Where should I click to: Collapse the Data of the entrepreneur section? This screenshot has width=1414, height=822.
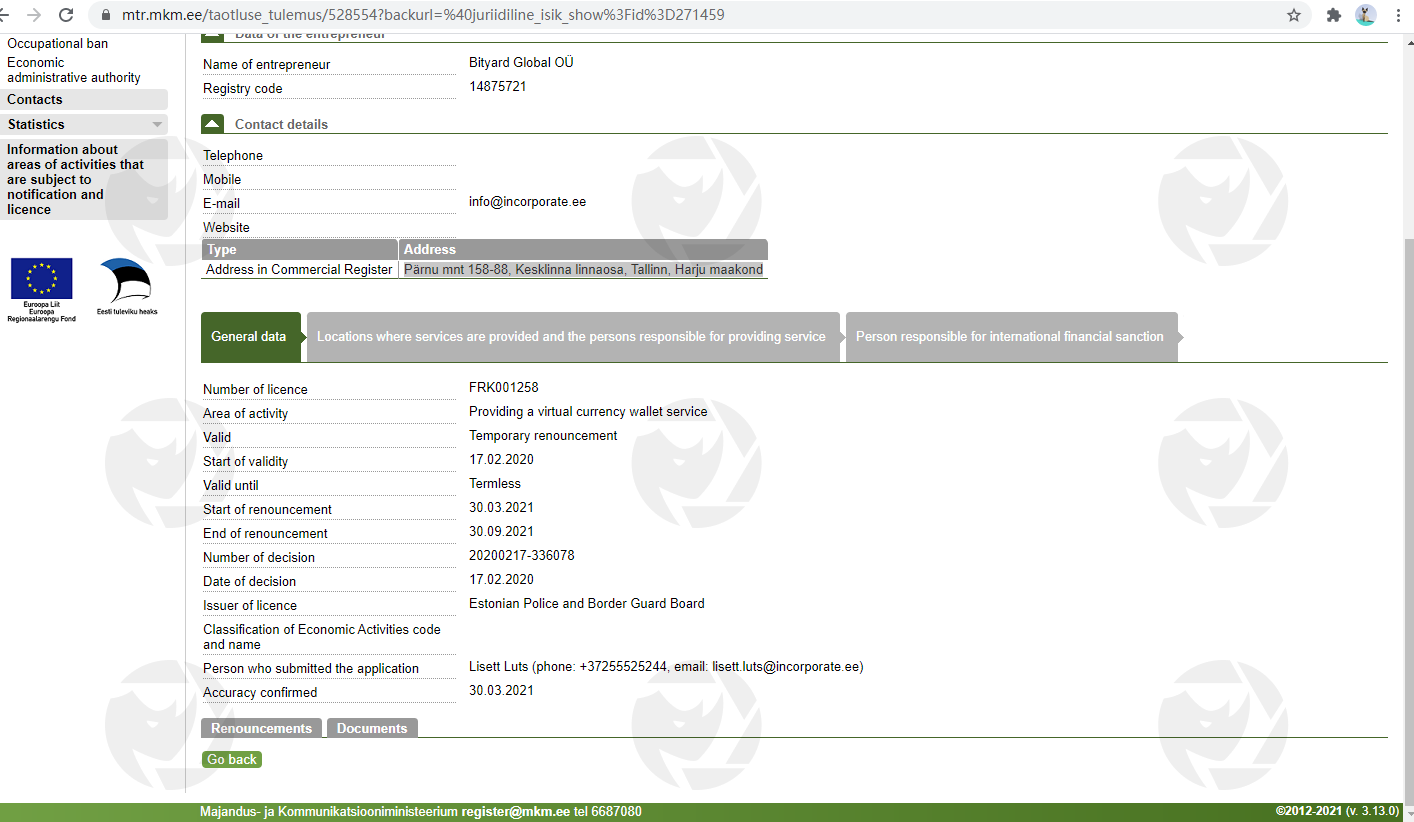pyautogui.click(x=212, y=35)
